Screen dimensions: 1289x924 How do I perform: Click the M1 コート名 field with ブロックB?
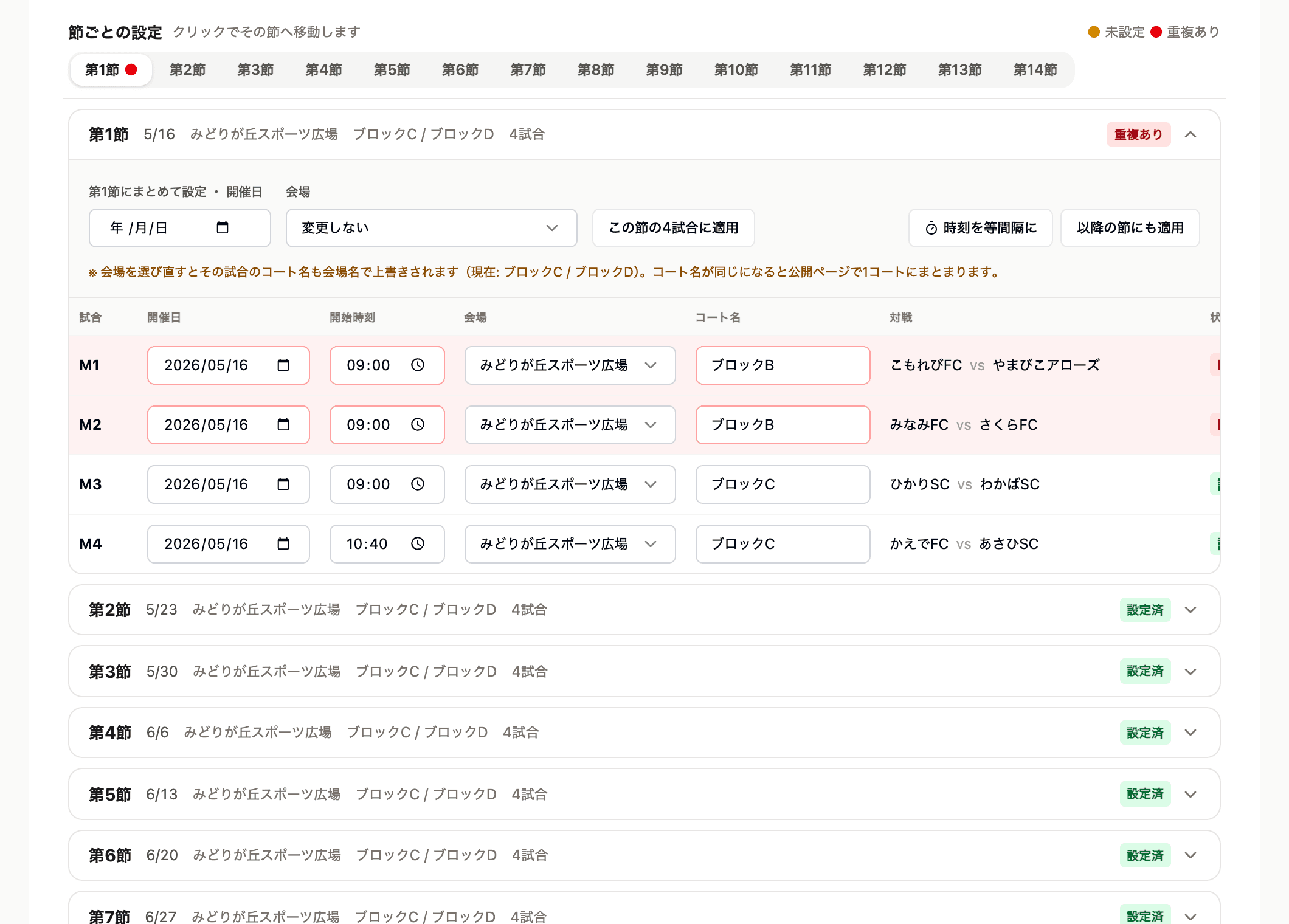click(783, 365)
